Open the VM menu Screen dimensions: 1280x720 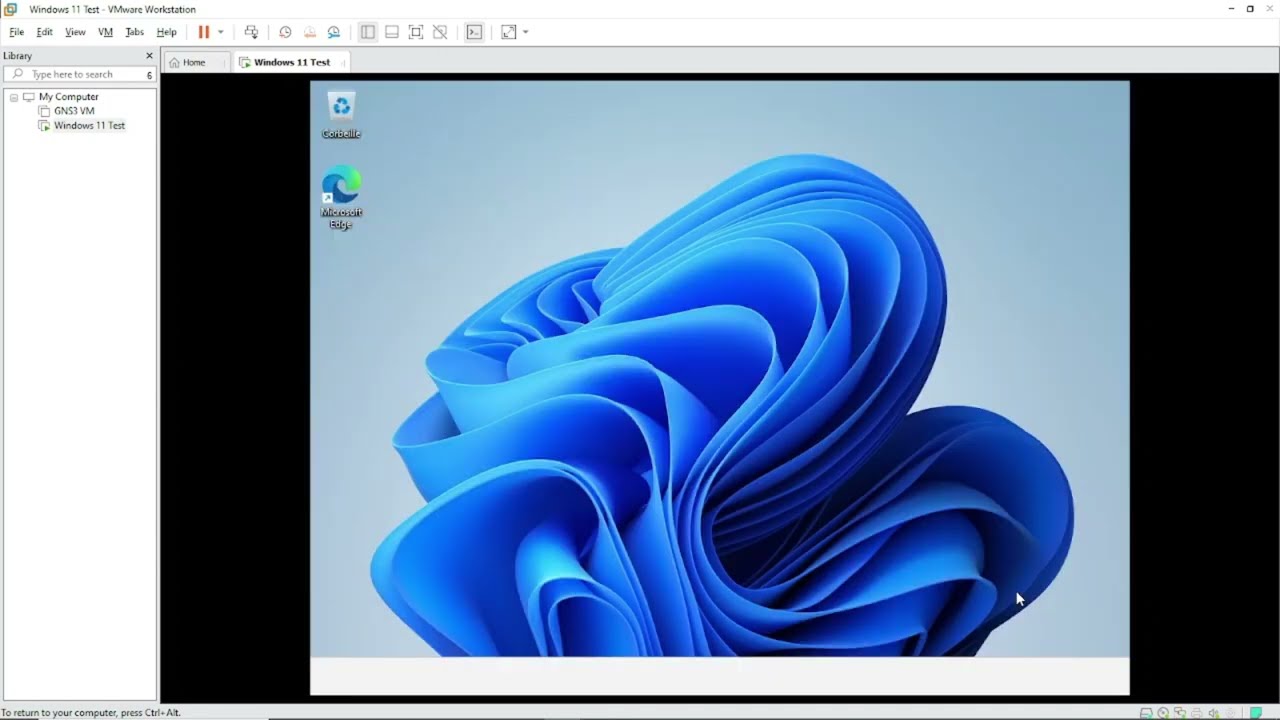point(105,32)
